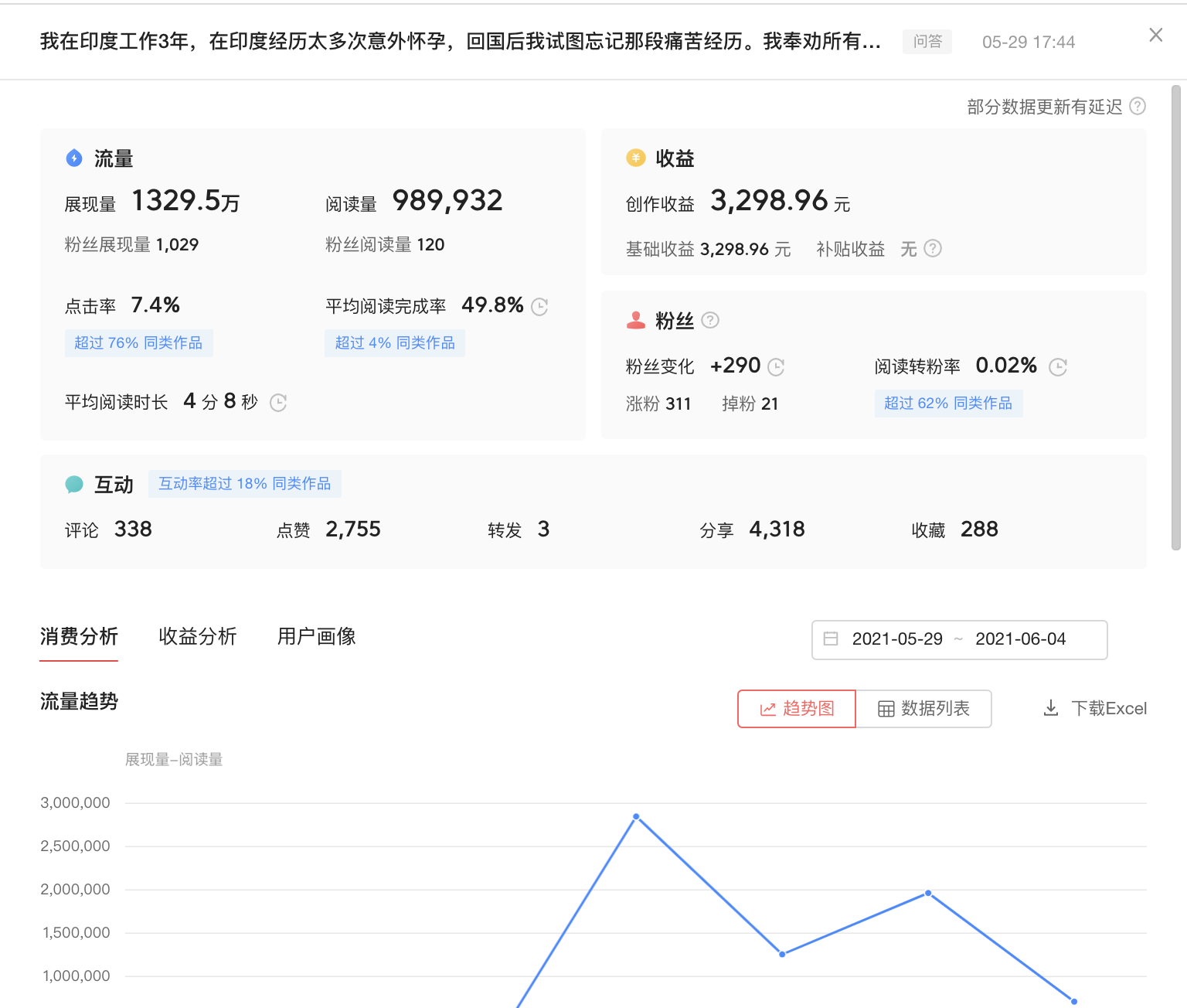This screenshot has height=1008, width=1187.
Task: Open the 补贴收益 help question mark
Action: [933, 249]
